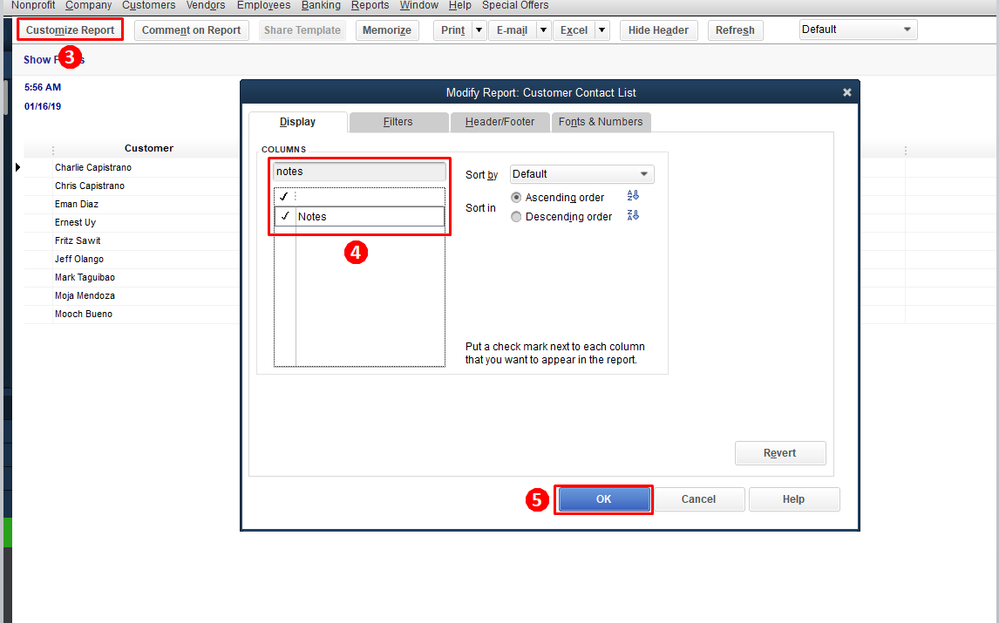Select the Jeff Olango row
This screenshot has width=999, height=623.
tap(79, 259)
